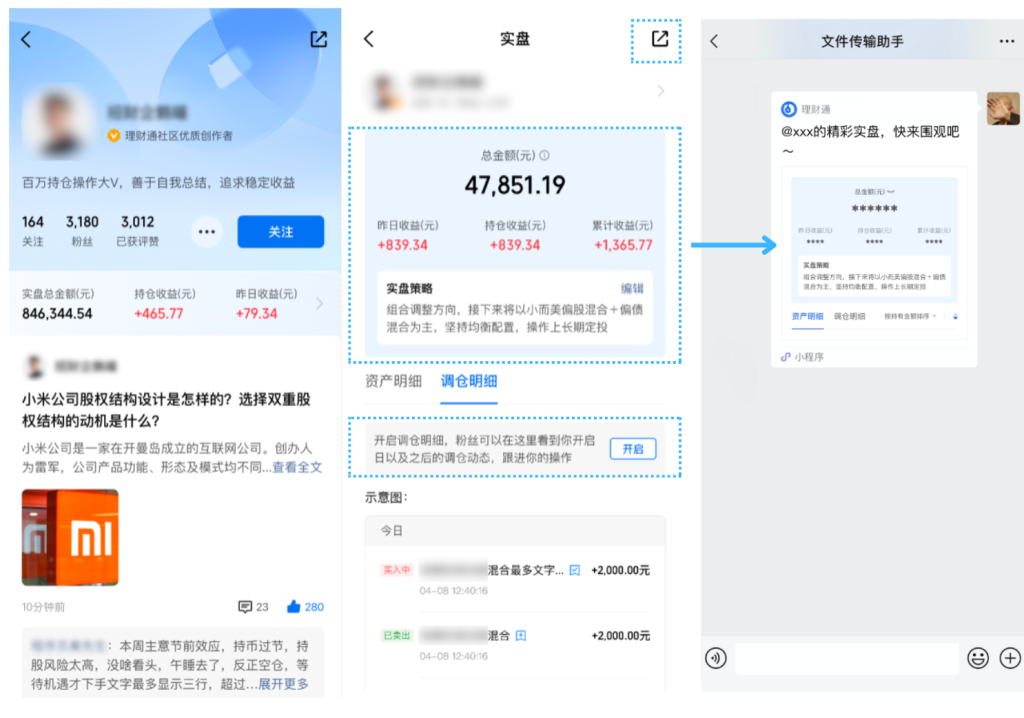Expand the chevron beside 昨日收益 on profile

319,304
